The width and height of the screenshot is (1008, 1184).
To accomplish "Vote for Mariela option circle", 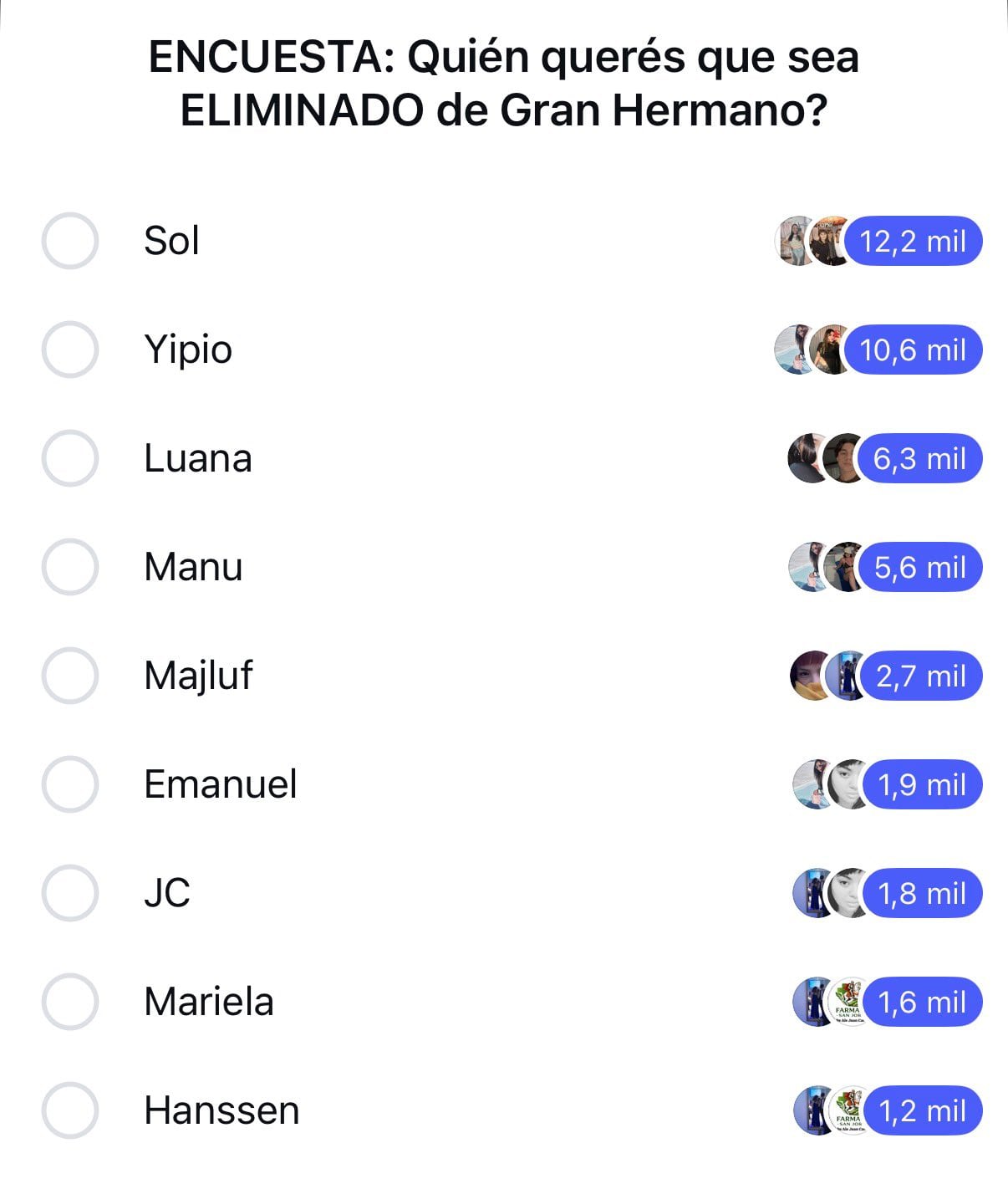I will [70, 1002].
